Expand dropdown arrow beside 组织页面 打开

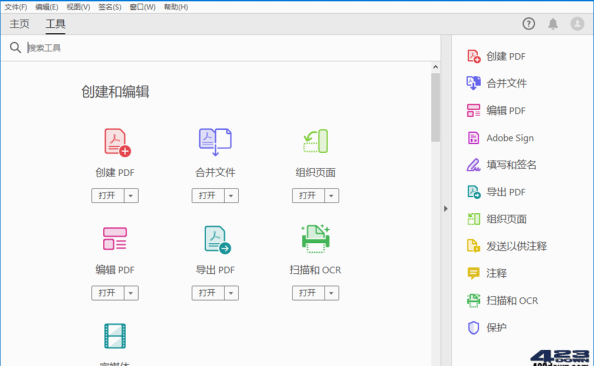(x=331, y=196)
